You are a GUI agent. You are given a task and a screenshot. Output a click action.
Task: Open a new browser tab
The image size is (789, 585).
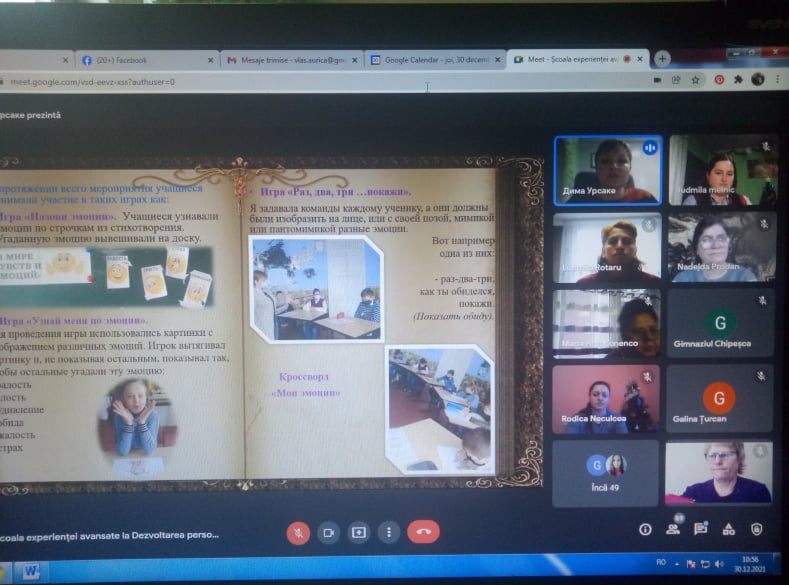[662, 59]
